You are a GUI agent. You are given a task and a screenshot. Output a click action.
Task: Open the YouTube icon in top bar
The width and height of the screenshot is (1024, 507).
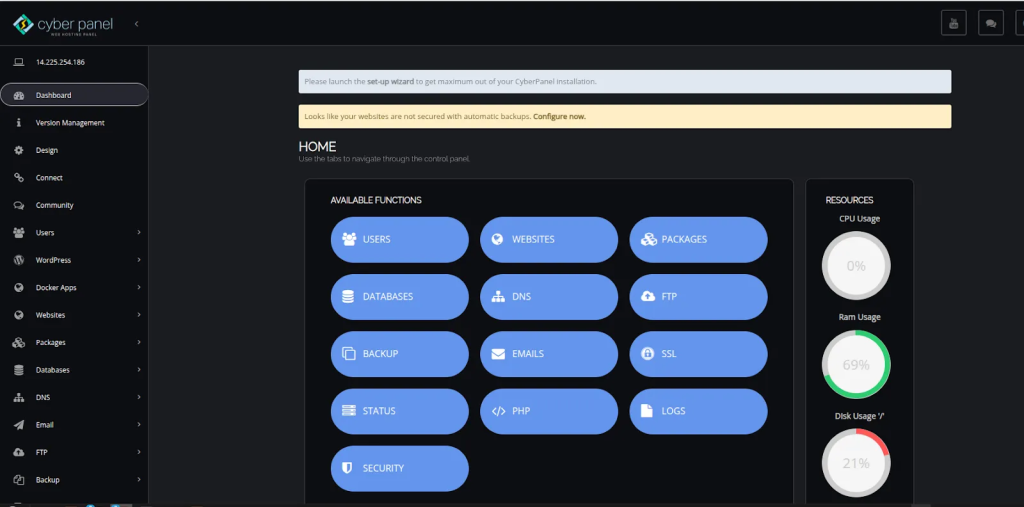pyautogui.click(x=953, y=22)
